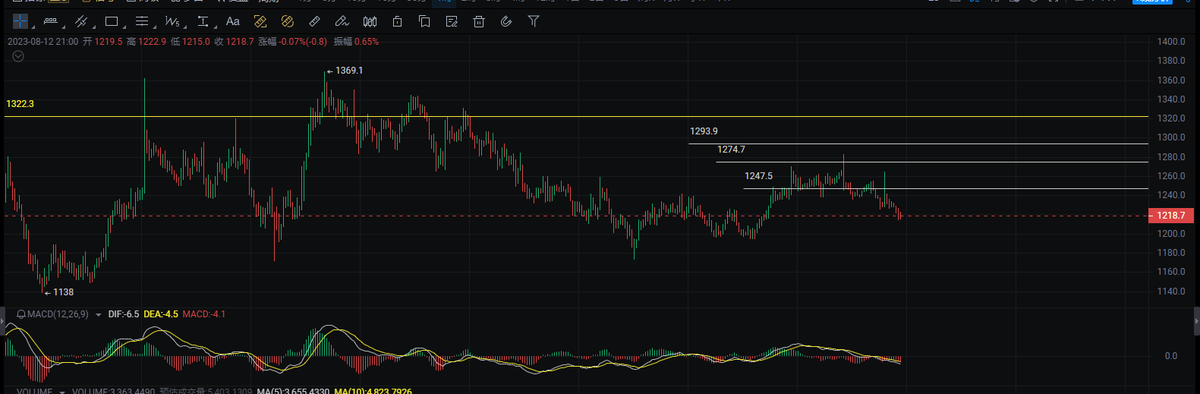The image size is (1200, 394).
Task: Expand the left side panel handle
Action: pos(3,320)
